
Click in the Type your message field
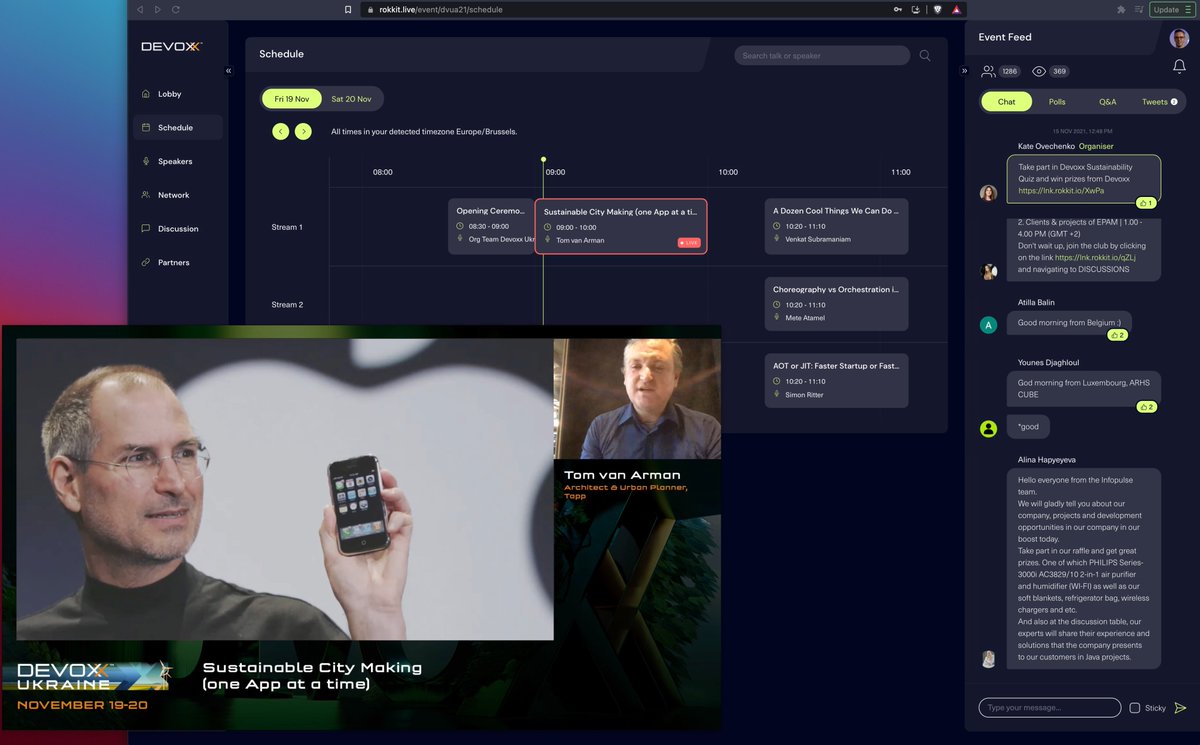click(x=1049, y=707)
